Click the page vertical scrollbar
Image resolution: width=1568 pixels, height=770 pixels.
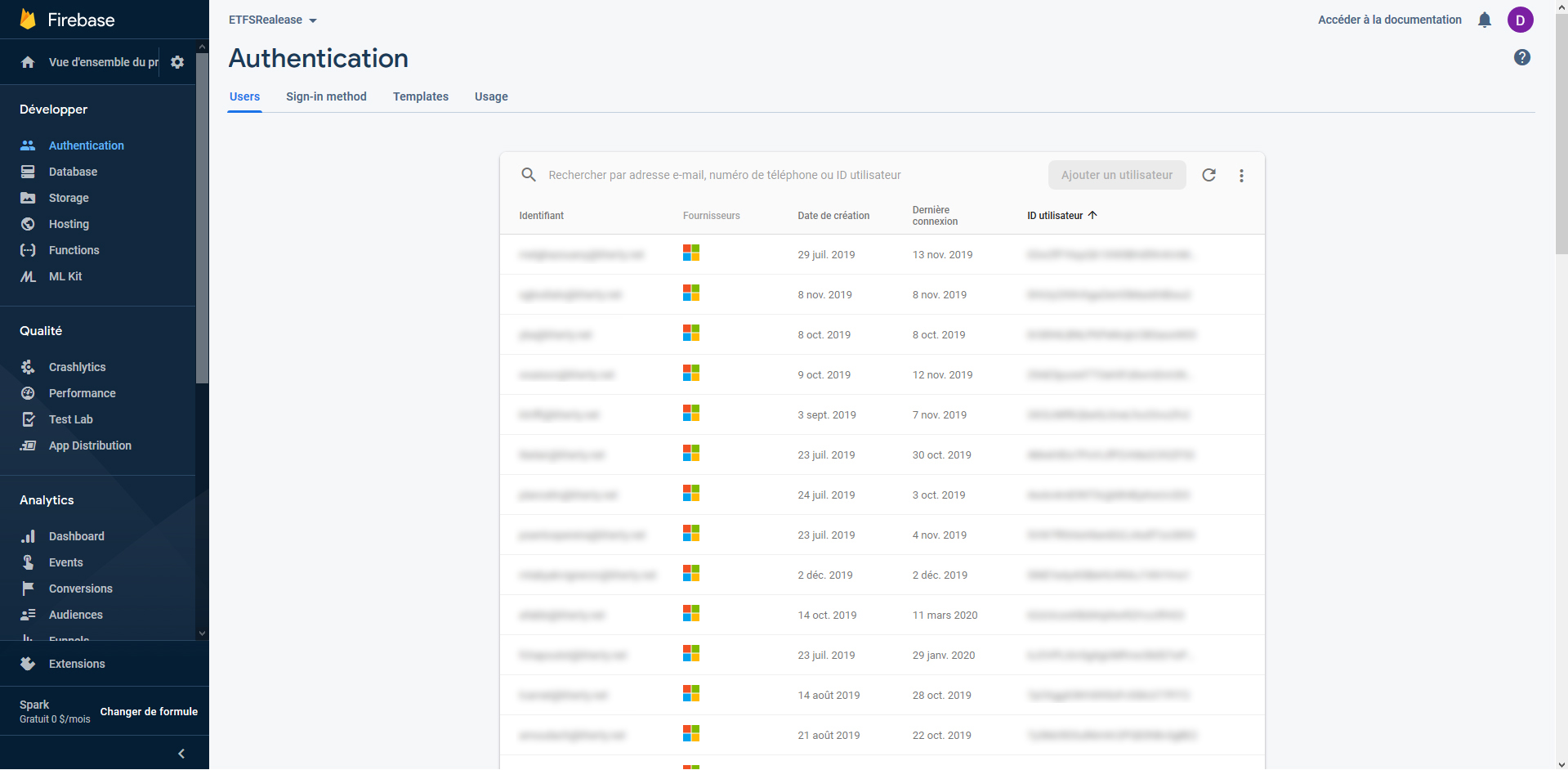point(1561,135)
